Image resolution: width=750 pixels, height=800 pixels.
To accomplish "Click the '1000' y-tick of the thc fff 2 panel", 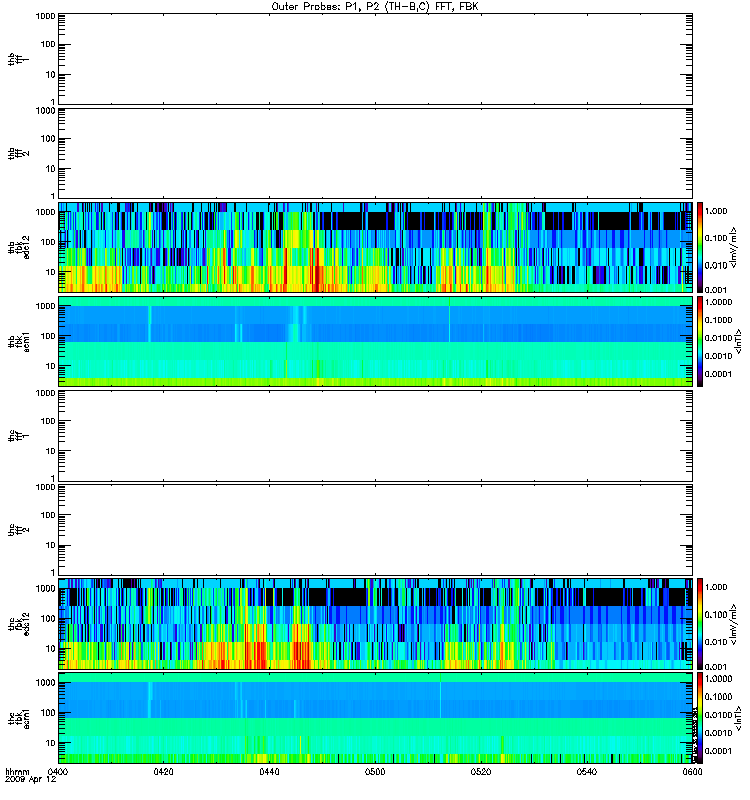I will (x=45, y=487).
